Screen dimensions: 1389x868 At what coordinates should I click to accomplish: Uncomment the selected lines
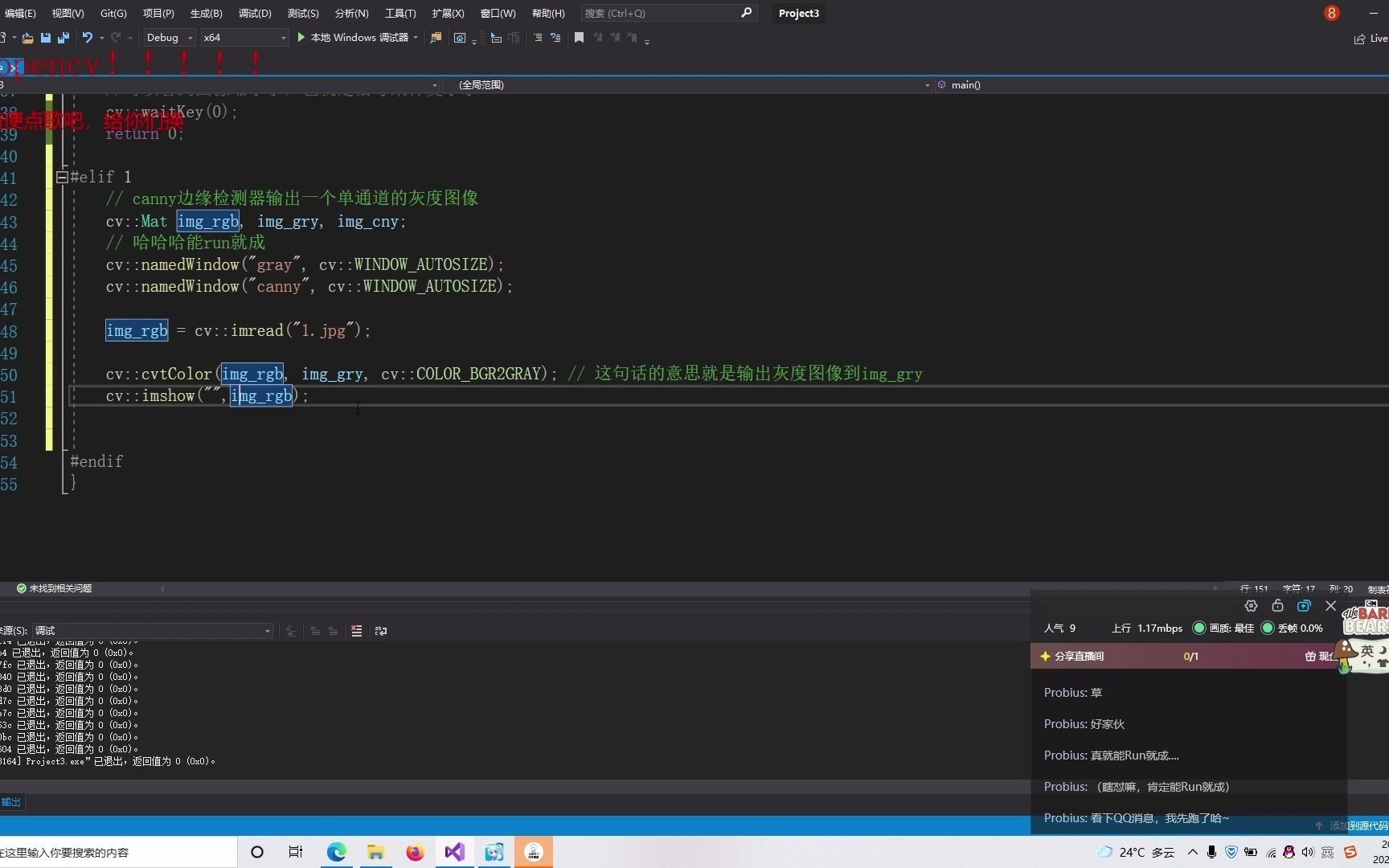point(555,38)
